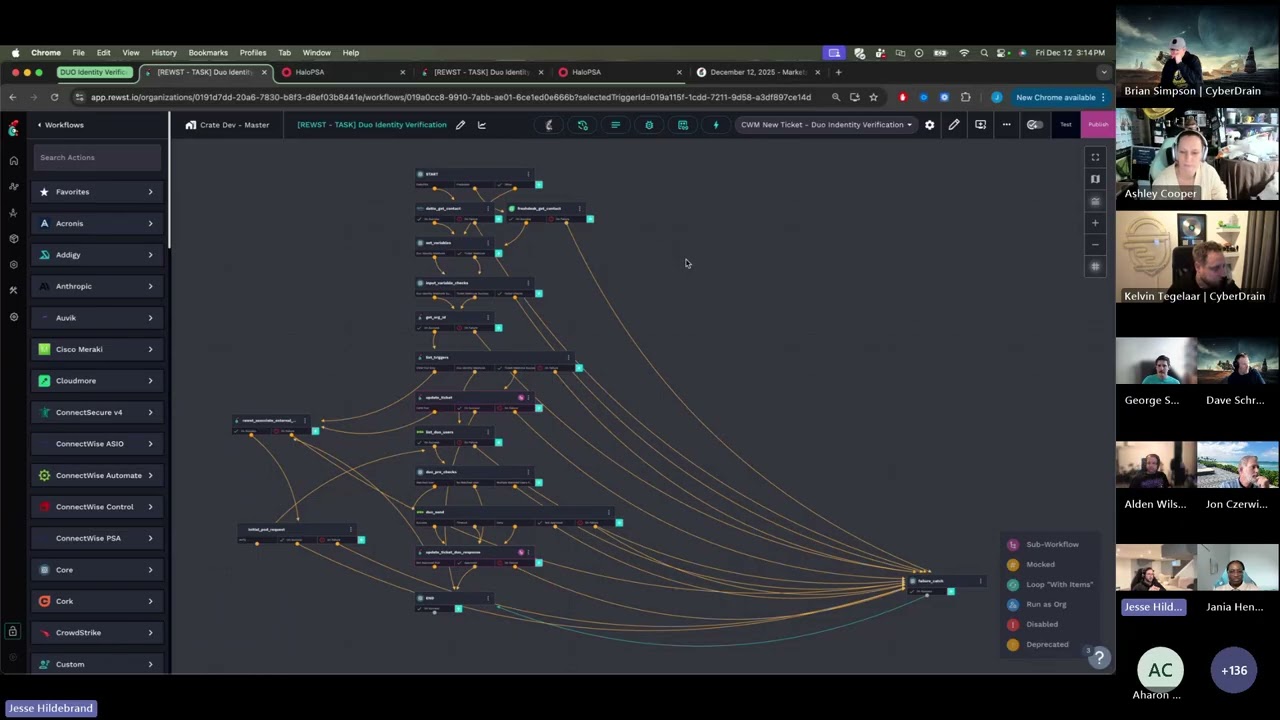Enter fullscreen canvas view
Screen dimensions: 1280x720
pyautogui.click(x=1095, y=157)
